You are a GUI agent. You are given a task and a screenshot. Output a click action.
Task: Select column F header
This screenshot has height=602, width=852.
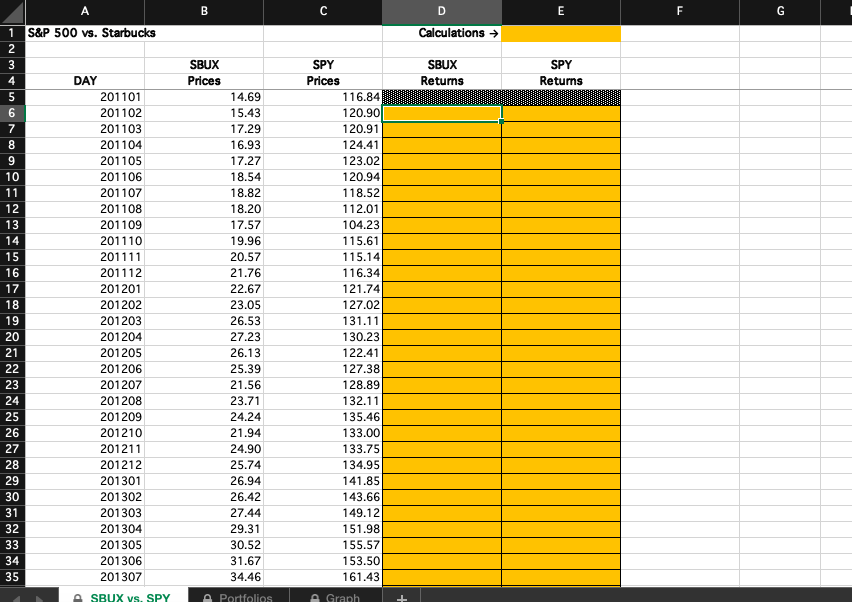[680, 11]
